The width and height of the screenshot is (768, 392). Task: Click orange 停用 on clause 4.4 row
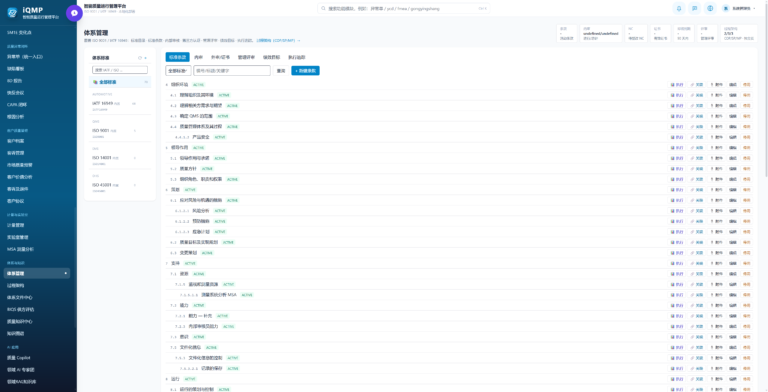click(x=746, y=127)
